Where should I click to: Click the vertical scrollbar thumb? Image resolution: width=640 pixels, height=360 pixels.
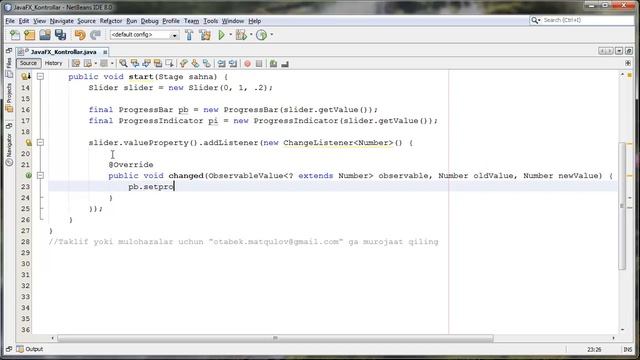click(x=622, y=206)
